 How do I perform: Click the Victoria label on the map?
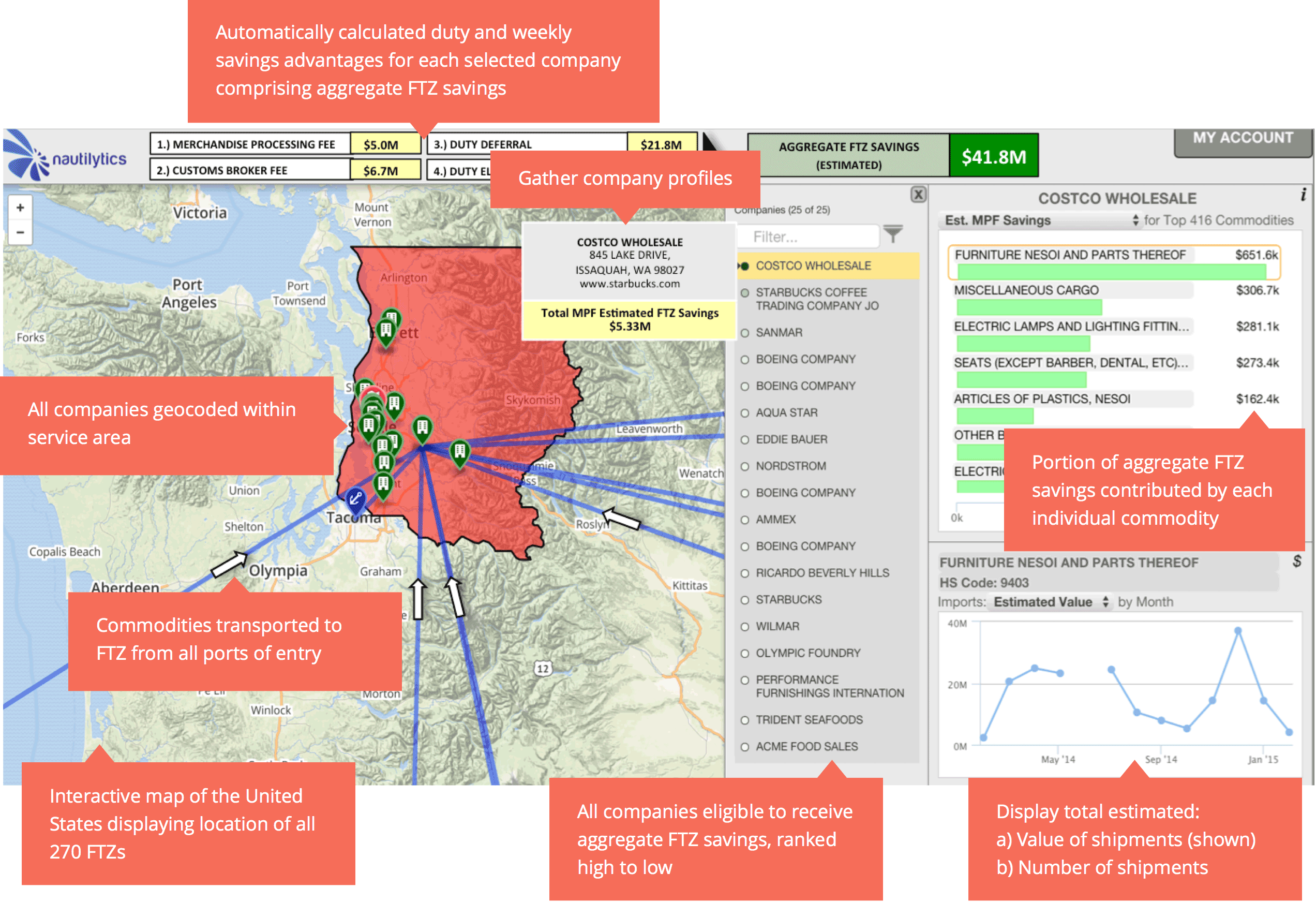[x=199, y=213]
